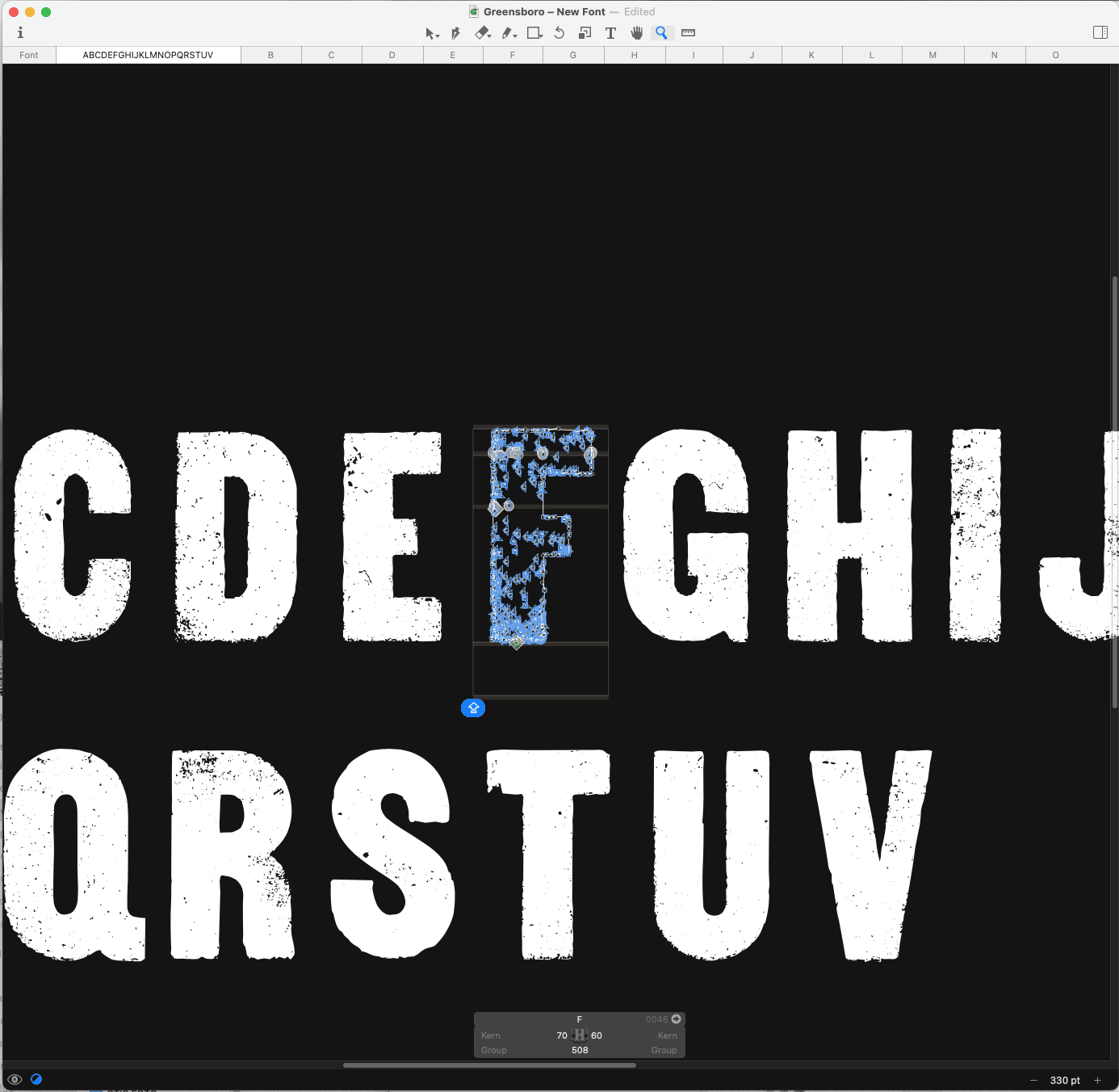Click the horizontal scrollbar thumb
Viewport: 1119px width, 1092px height.
(x=489, y=1065)
